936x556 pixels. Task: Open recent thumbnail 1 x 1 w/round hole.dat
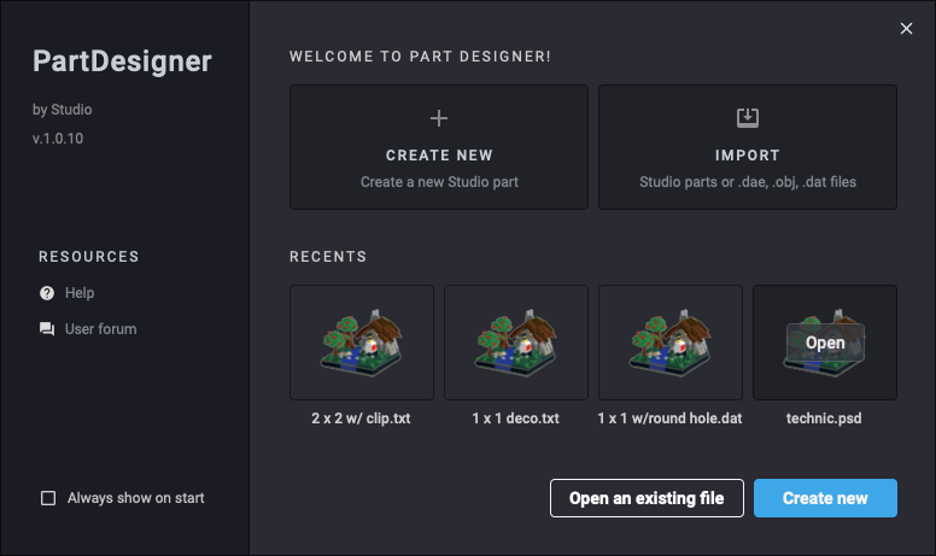coord(670,342)
